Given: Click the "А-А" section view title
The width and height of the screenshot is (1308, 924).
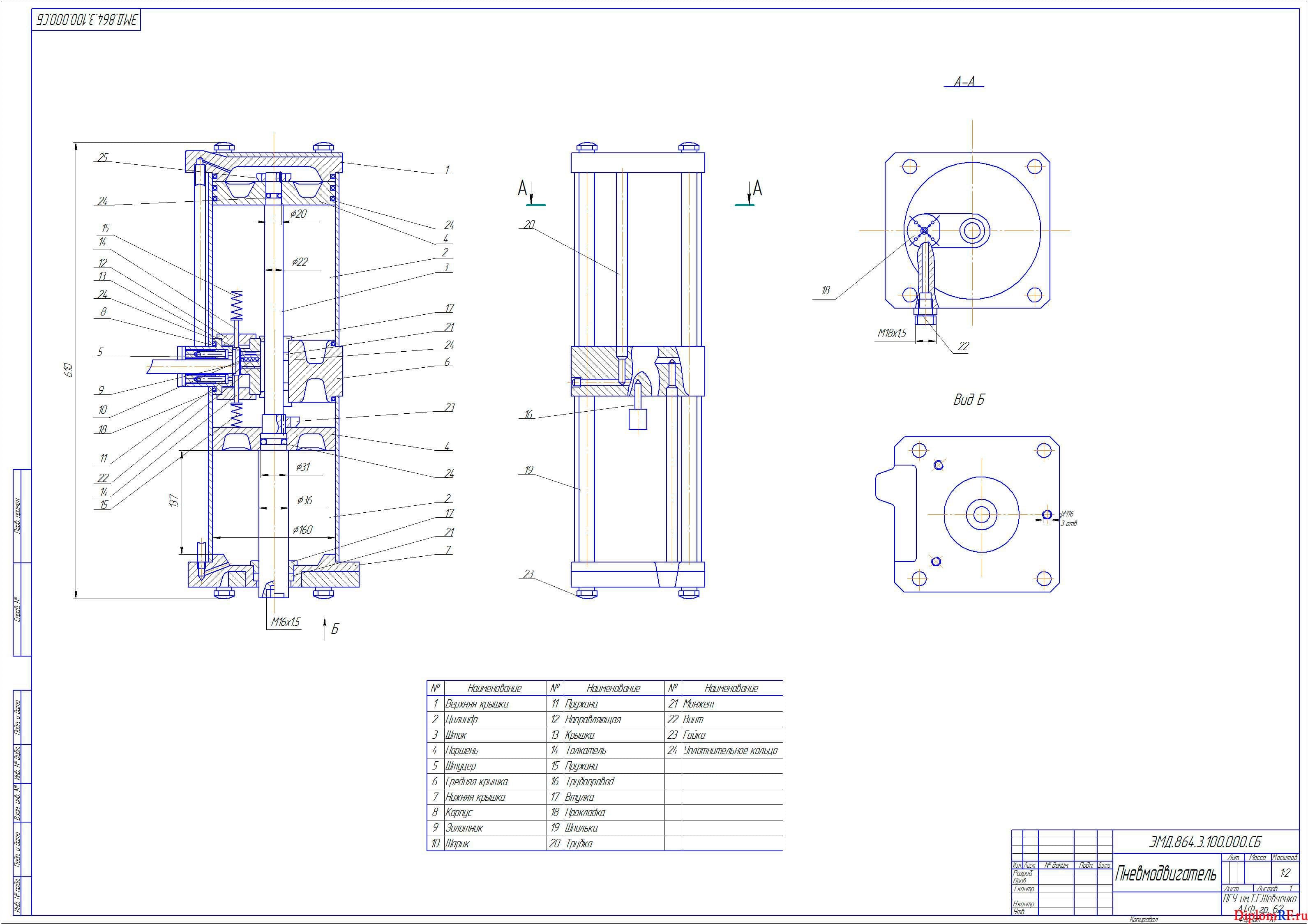Looking at the screenshot, I should (x=964, y=81).
